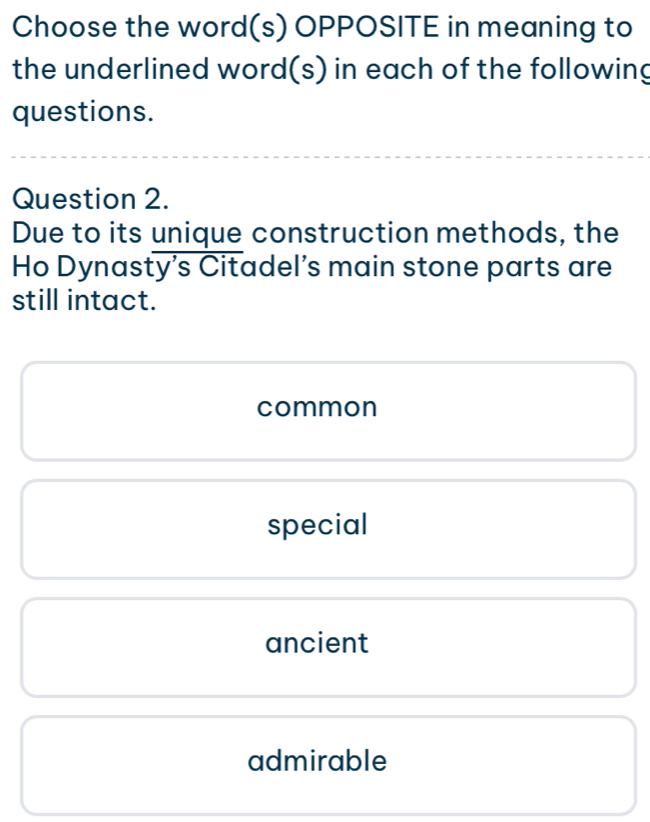Click the "Question 2." label
The height and width of the screenshot is (822, 650).
point(87,198)
